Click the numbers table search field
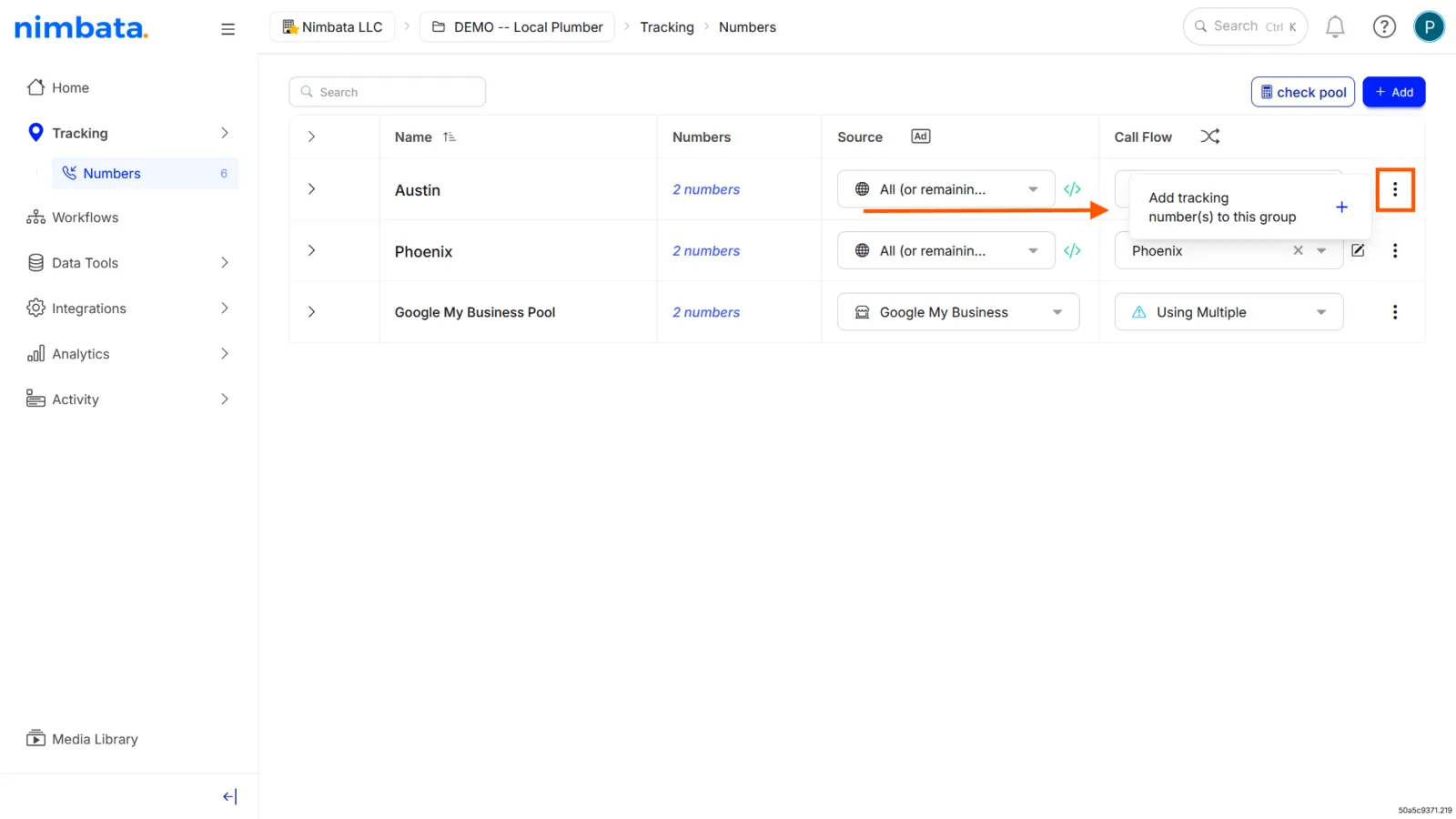The width and height of the screenshot is (1456, 819). click(388, 92)
